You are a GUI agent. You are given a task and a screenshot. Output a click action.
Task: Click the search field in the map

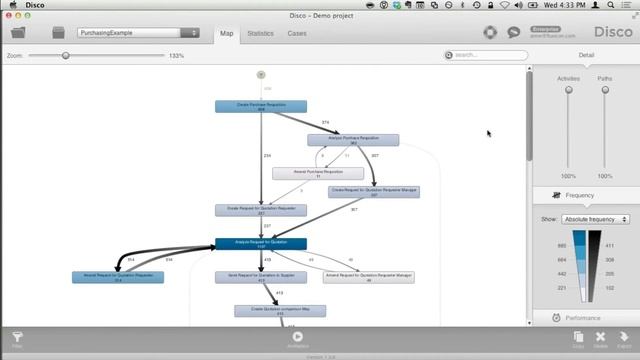coord(486,55)
